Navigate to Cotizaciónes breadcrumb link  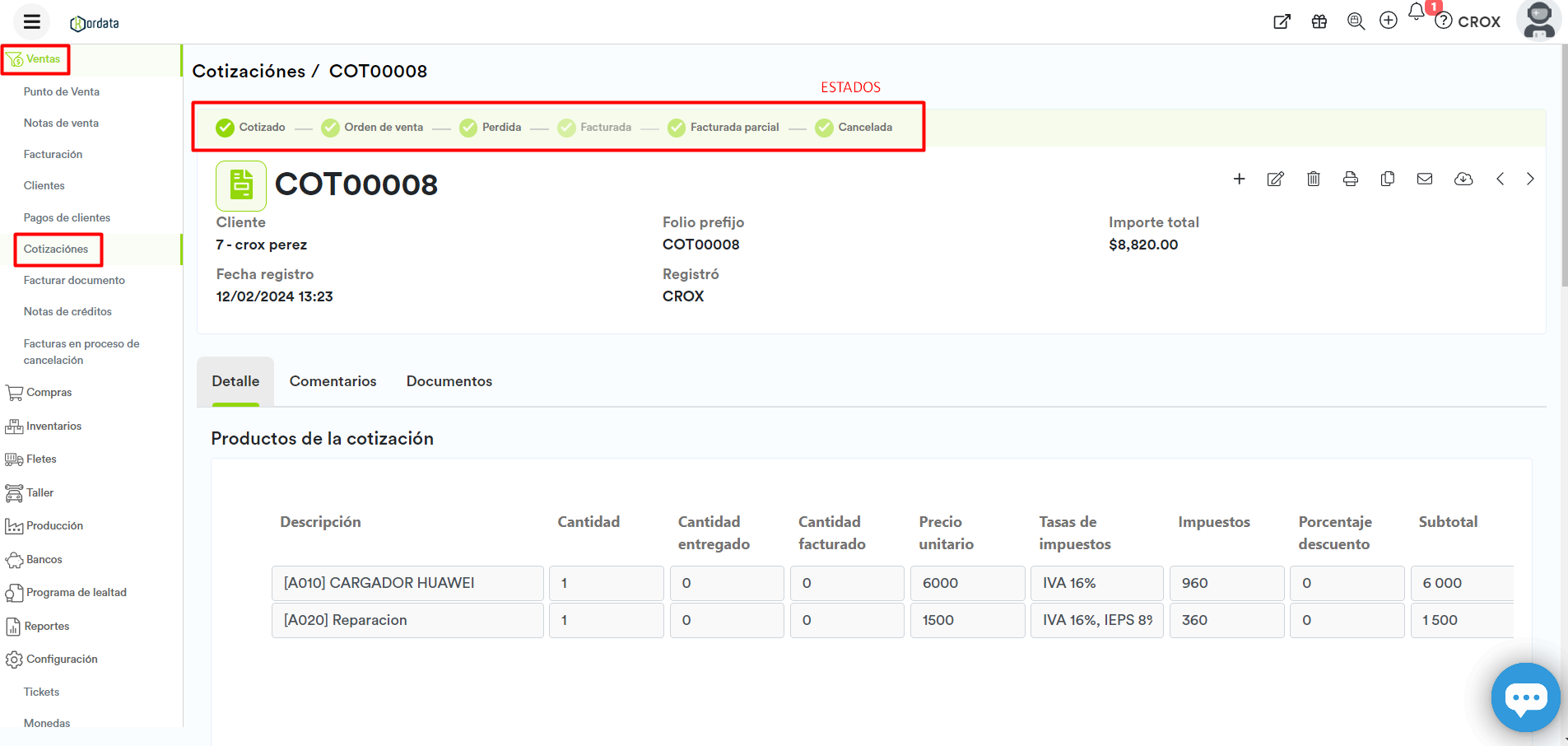tap(249, 72)
